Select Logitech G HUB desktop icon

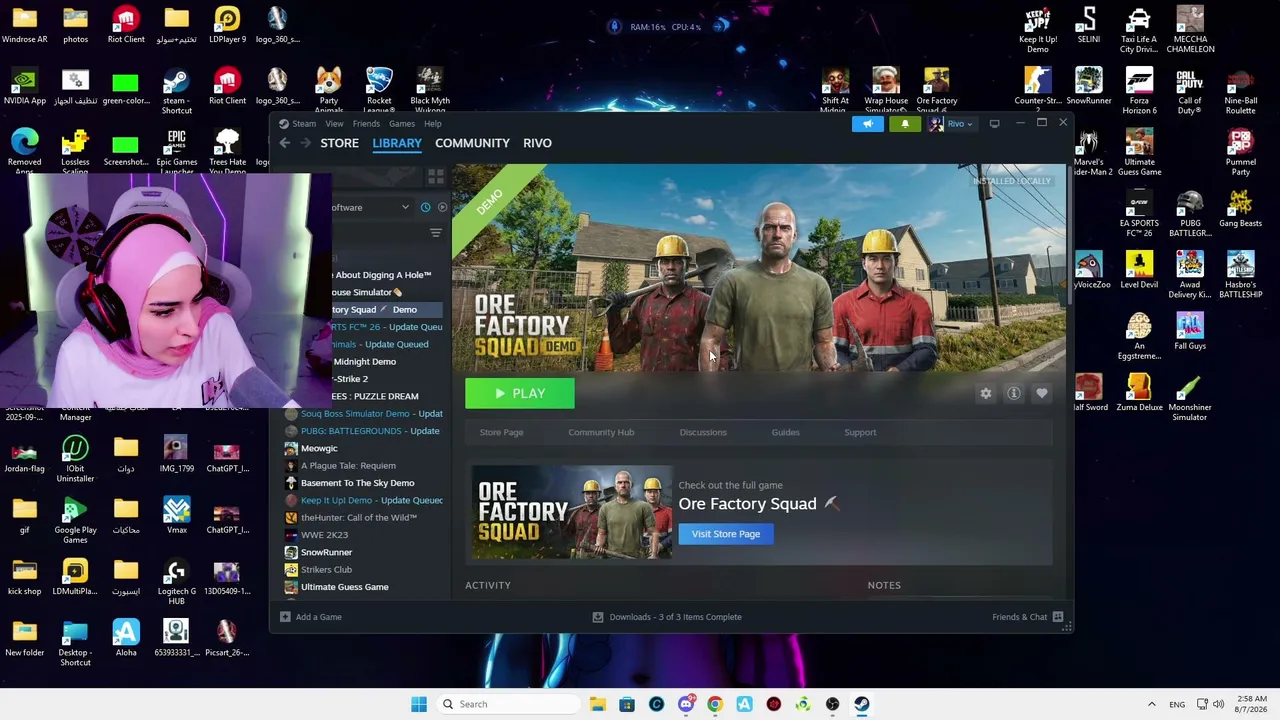pos(177,582)
